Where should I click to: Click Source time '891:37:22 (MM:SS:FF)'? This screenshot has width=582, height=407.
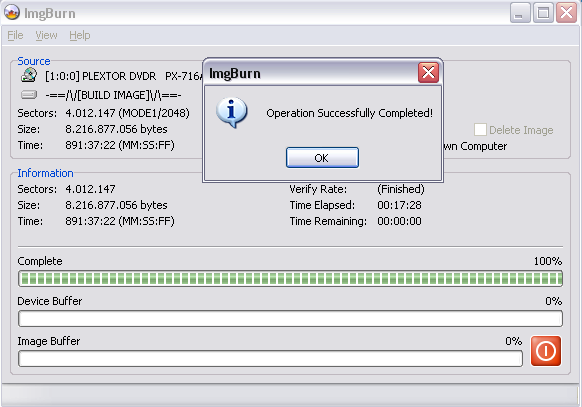click(120, 145)
